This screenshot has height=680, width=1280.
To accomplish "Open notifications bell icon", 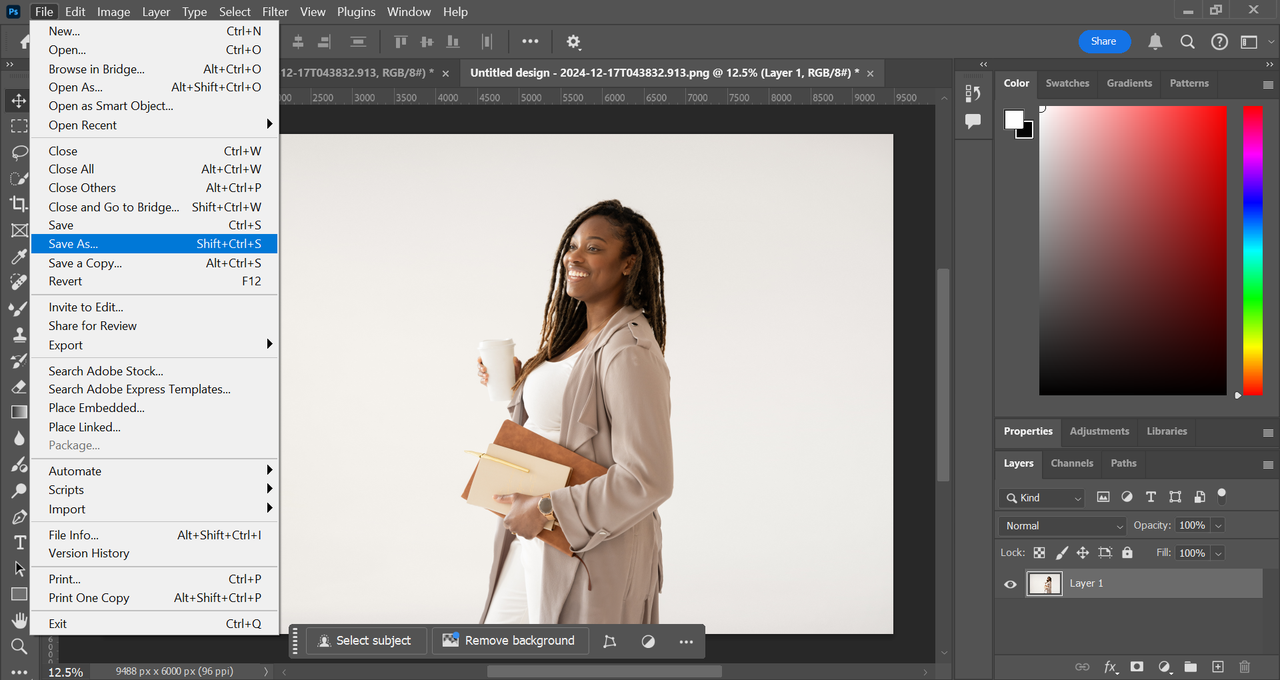I will pos(1155,42).
